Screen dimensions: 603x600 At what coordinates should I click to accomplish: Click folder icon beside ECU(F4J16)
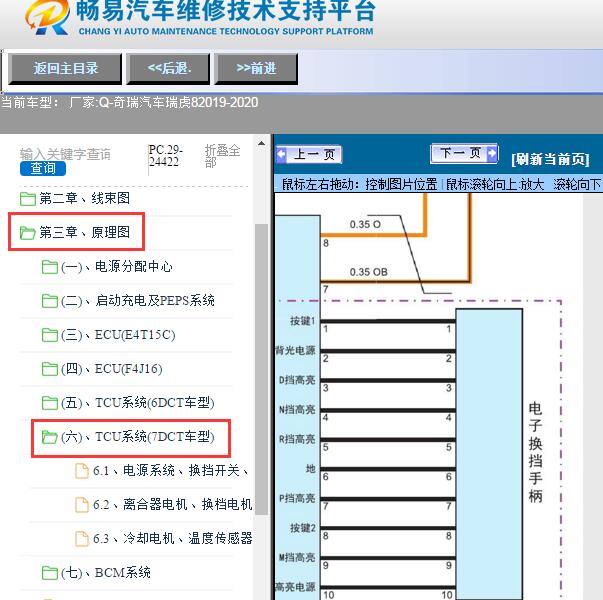[50, 369]
